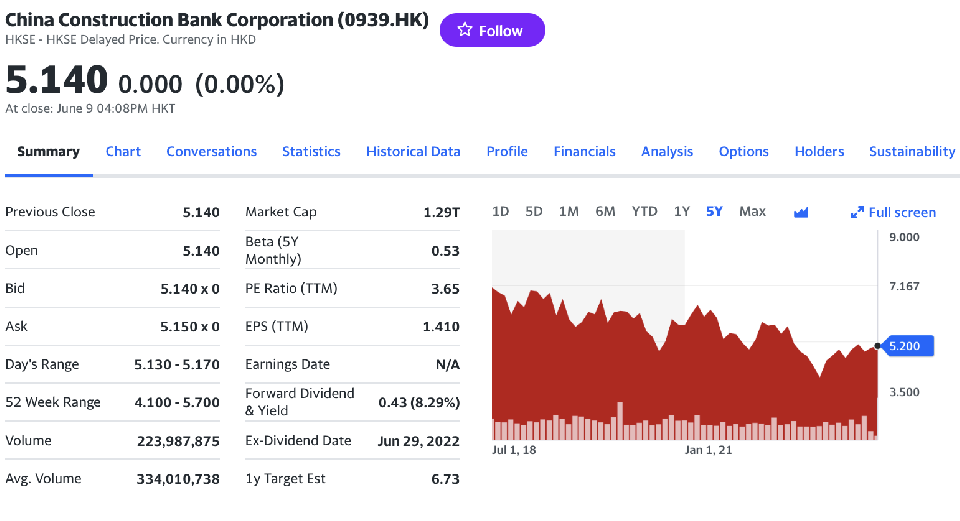Viewport: 960px width, 521px height.
Task: Choose the 6M chart range
Action: (x=605, y=211)
